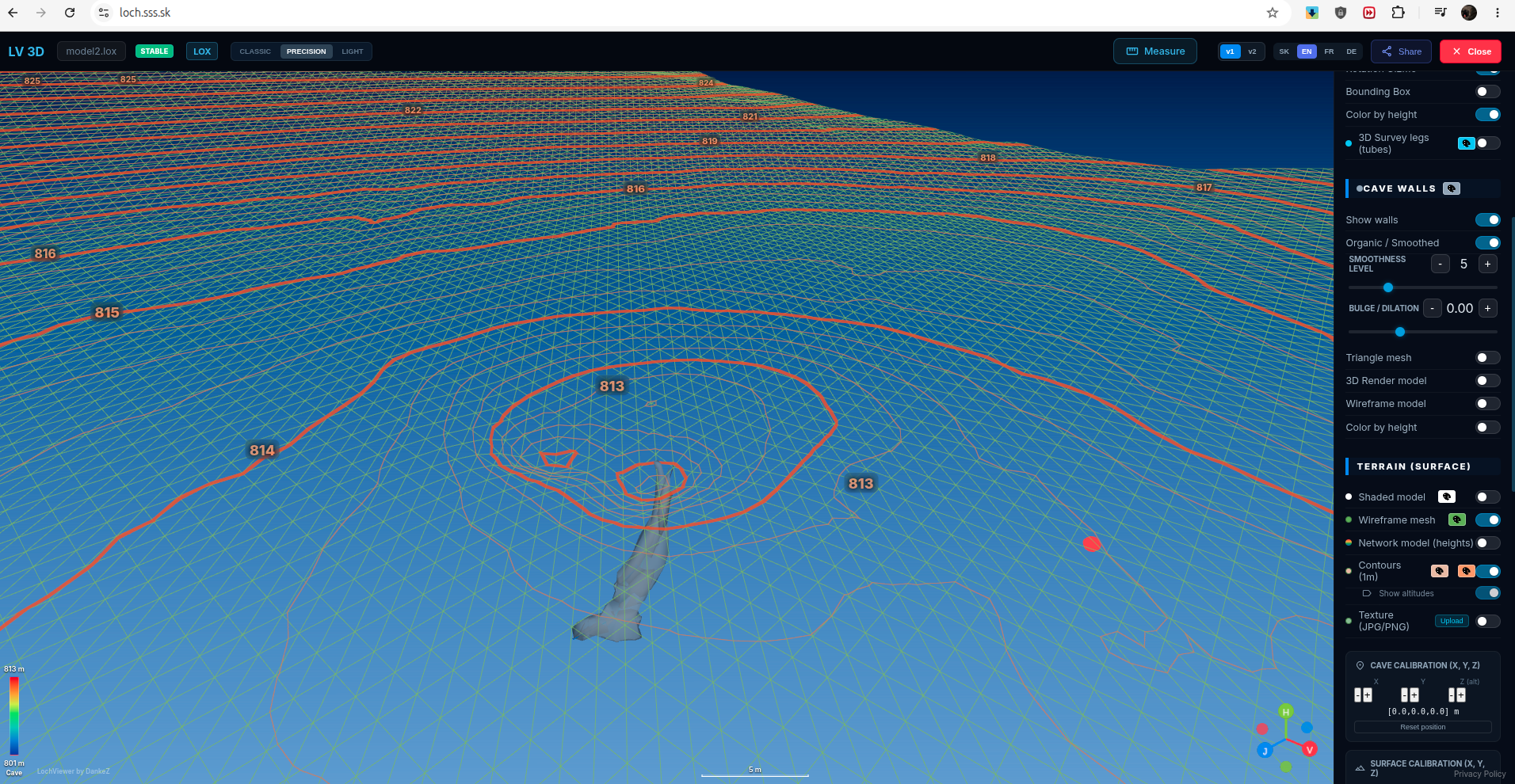Viewport: 1515px width, 784px height.
Task: Increase the smoothness level with plus
Action: pos(1487,265)
